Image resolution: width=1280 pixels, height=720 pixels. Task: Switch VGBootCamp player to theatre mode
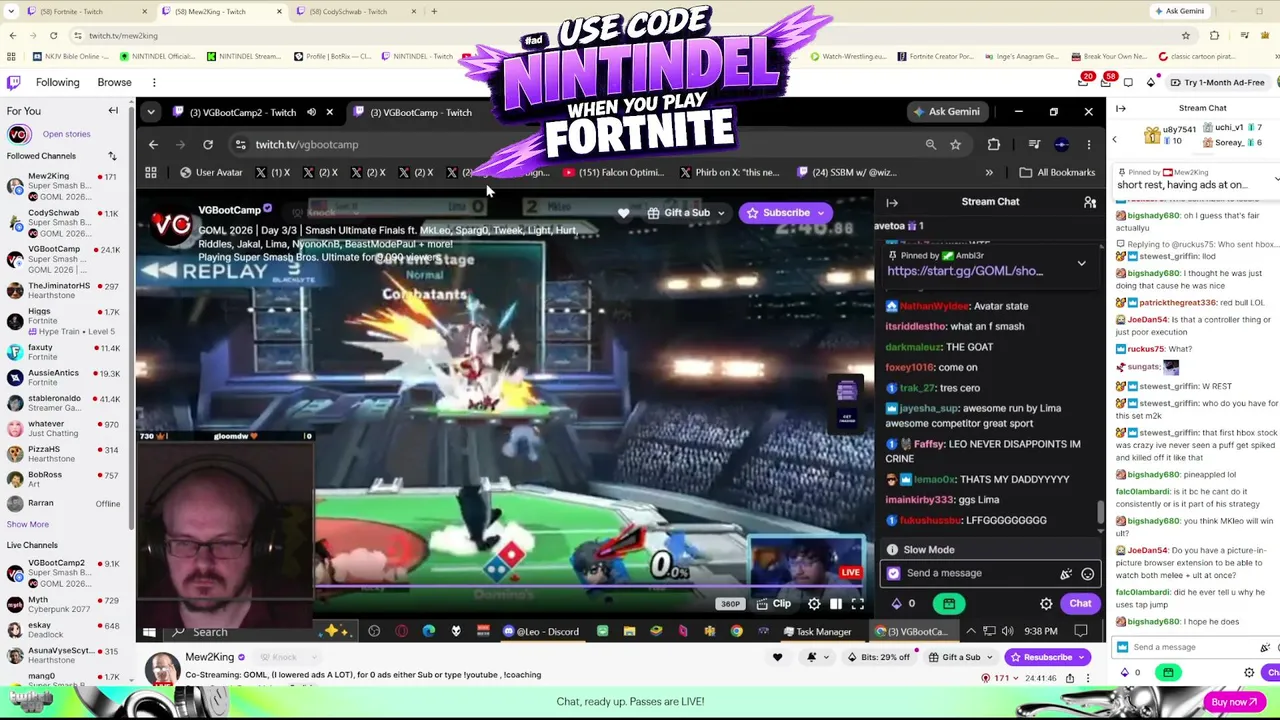coord(836,604)
